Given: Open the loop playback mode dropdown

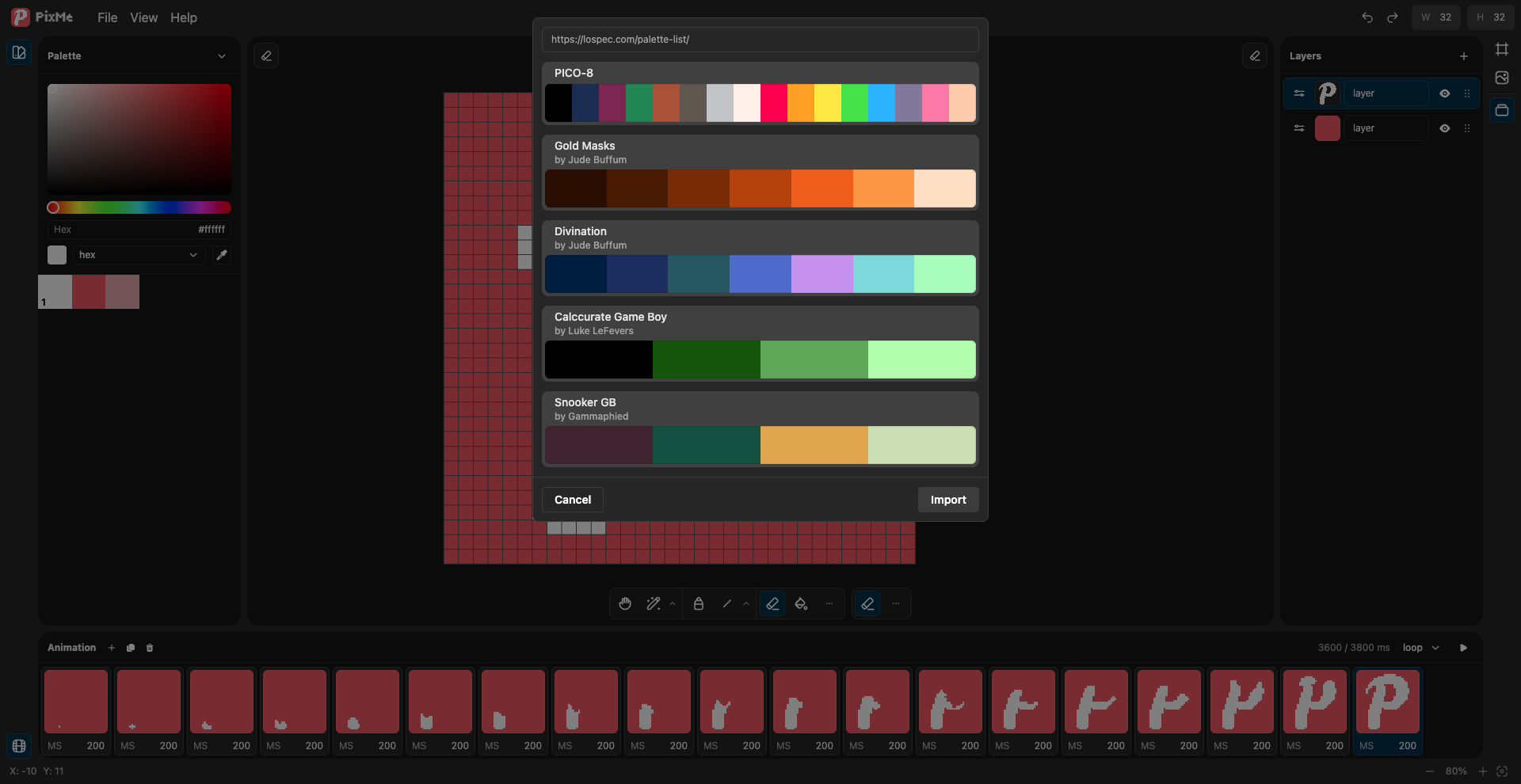Looking at the screenshot, I should point(1421,648).
